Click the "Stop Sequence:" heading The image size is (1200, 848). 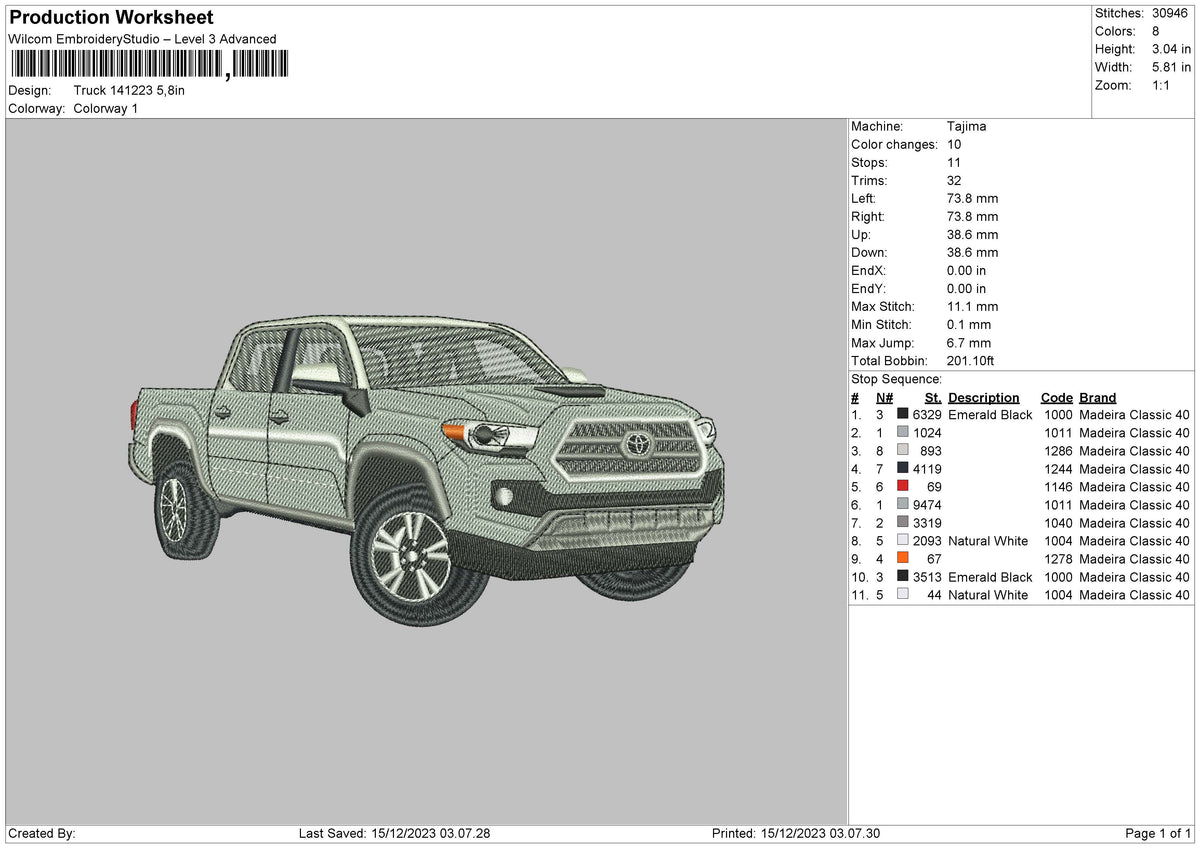pos(896,379)
